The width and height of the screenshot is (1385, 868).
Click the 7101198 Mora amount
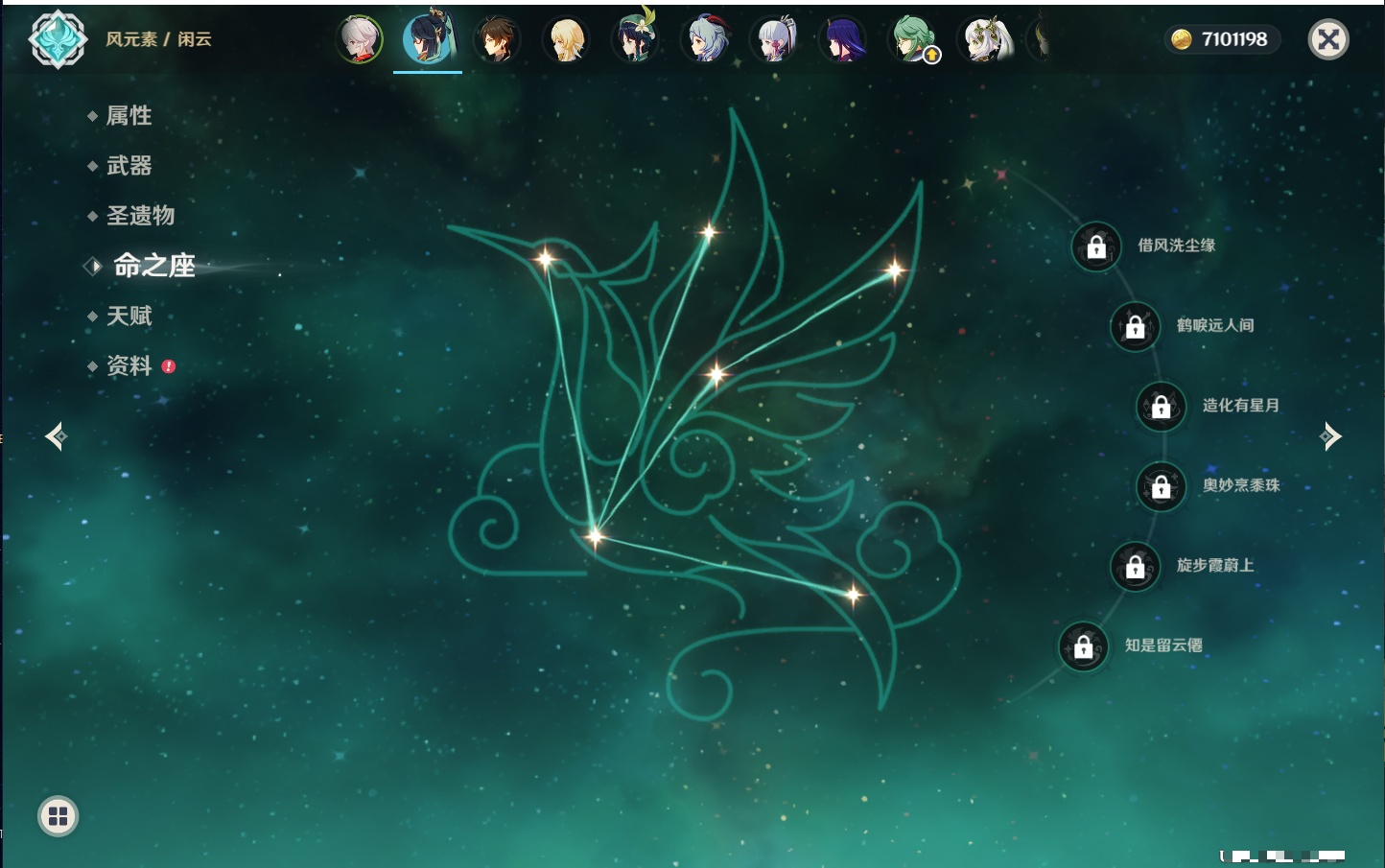point(1234,39)
